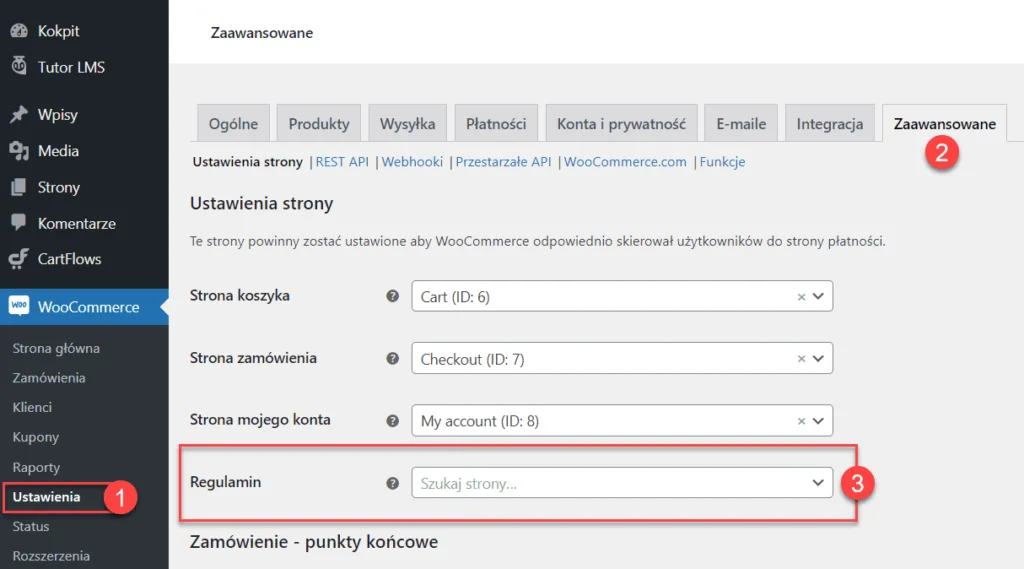The image size is (1024, 569).
Task: Click the My account (ID: 8) select field
Action: pyautogui.click(x=622, y=421)
